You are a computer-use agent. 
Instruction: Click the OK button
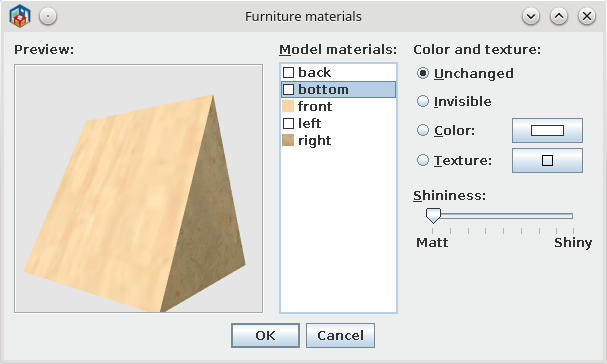(265, 335)
